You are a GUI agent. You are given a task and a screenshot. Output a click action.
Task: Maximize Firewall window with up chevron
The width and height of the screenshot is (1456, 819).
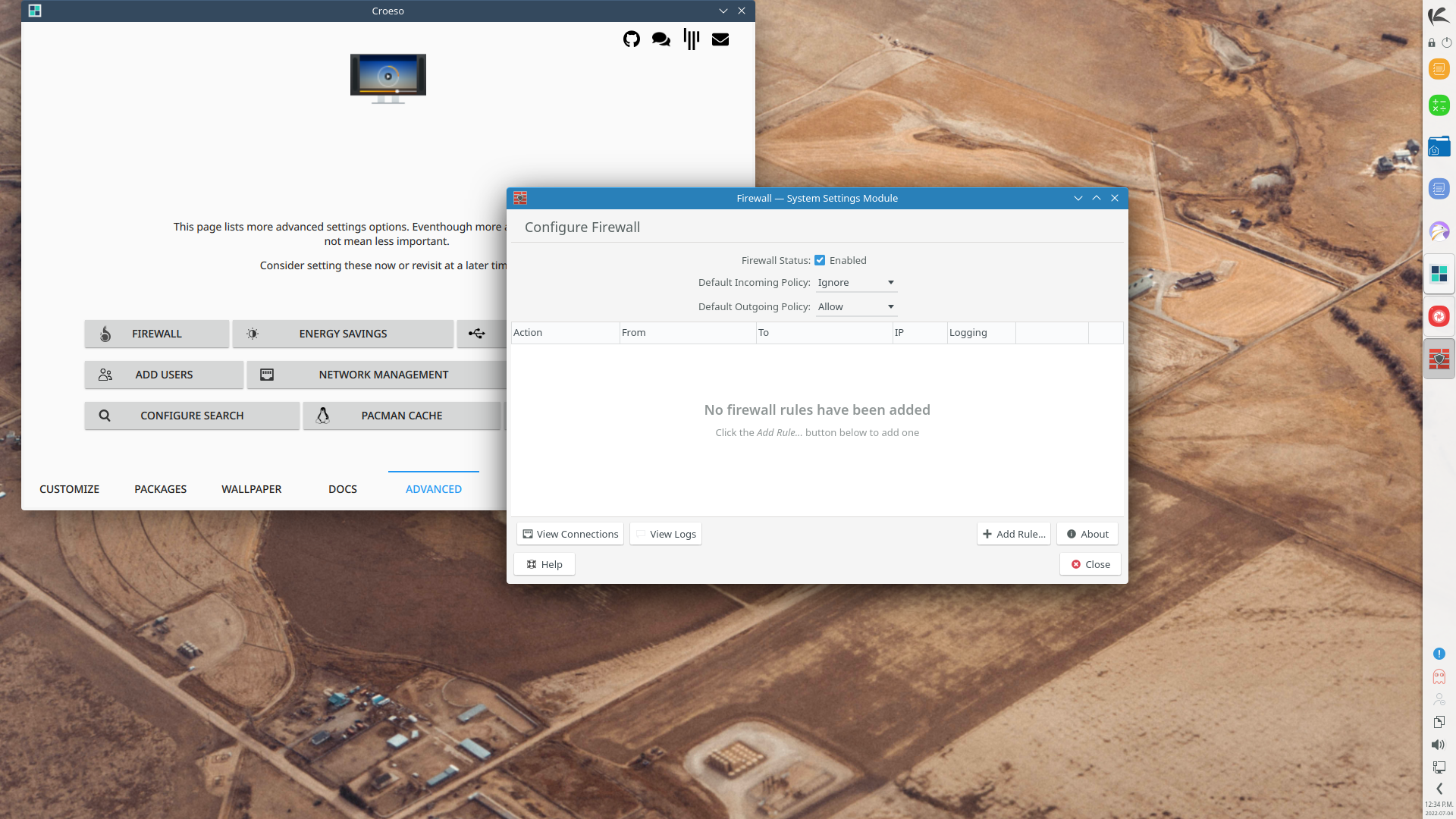1097,198
